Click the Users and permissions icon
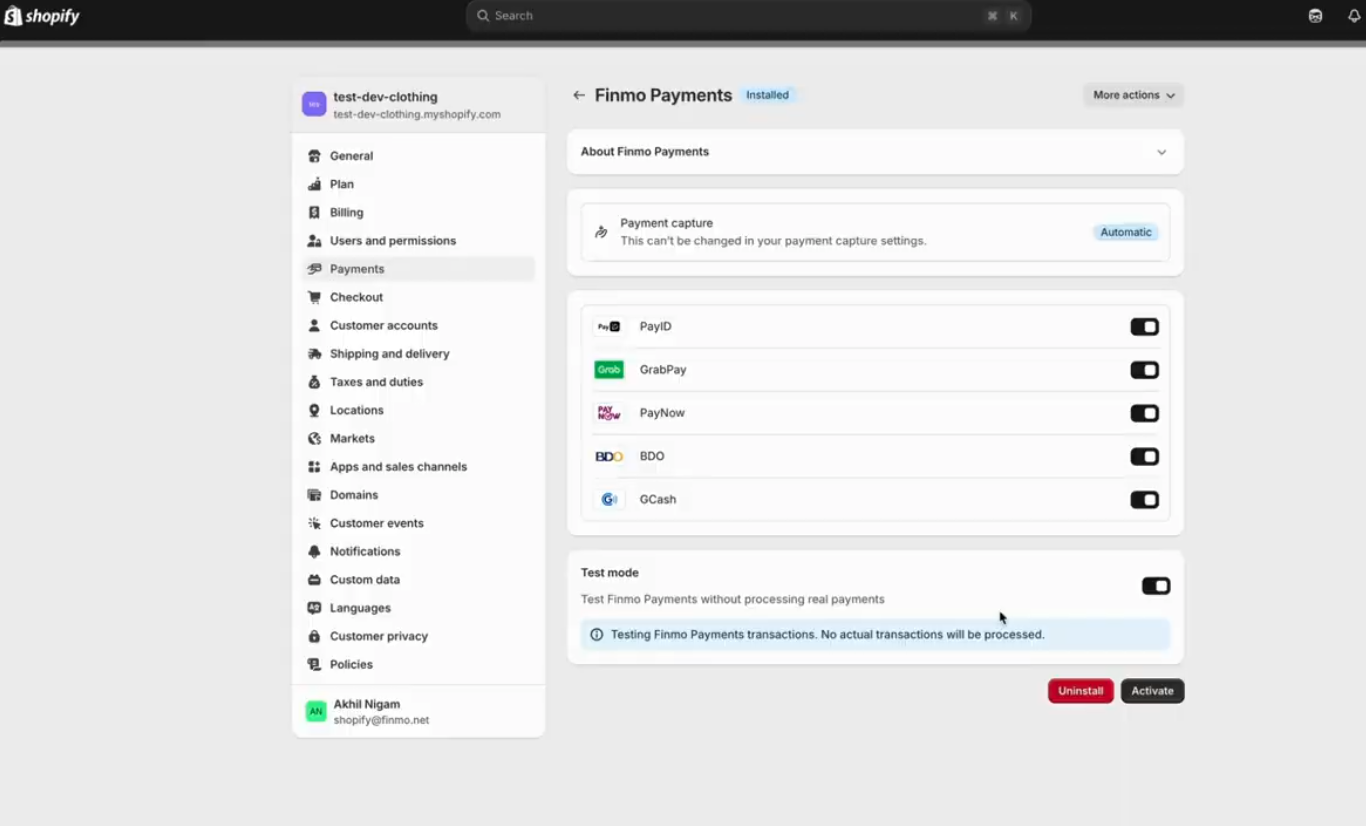This screenshot has height=826, width=1366. [314, 241]
